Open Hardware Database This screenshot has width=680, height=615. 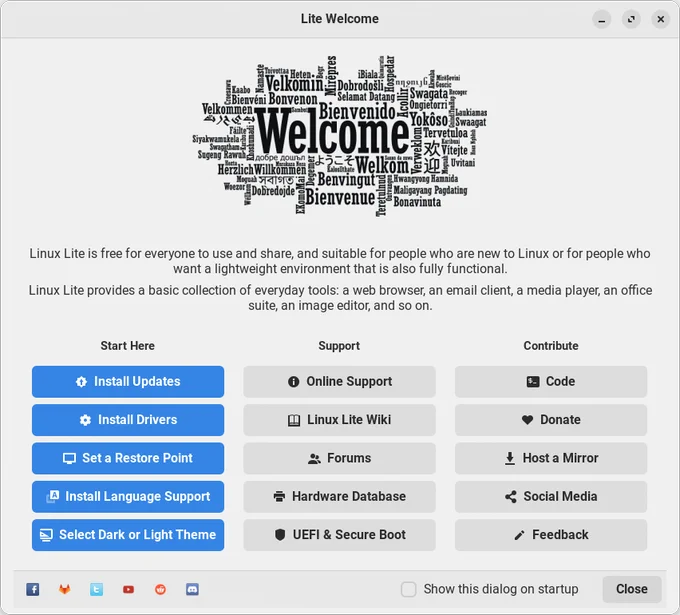pyautogui.click(x=339, y=497)
